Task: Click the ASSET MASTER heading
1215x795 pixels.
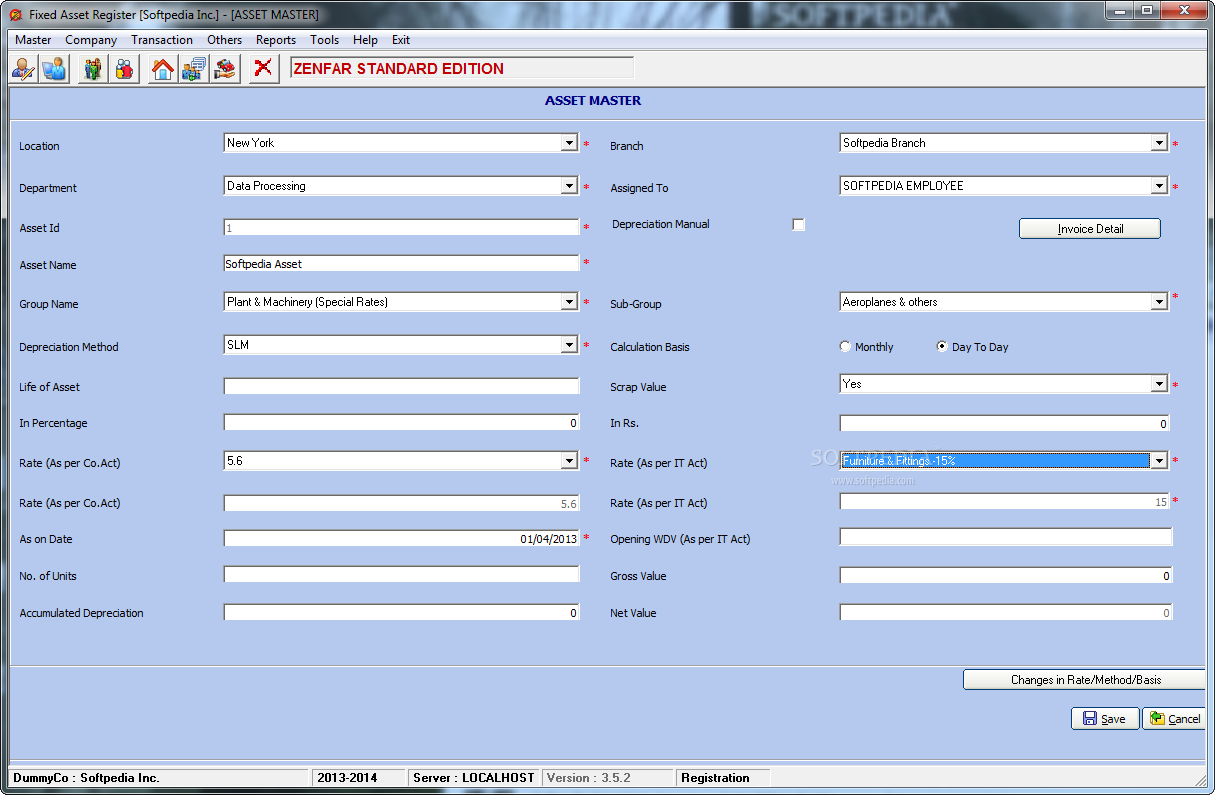Action: (x=593, y=101)
